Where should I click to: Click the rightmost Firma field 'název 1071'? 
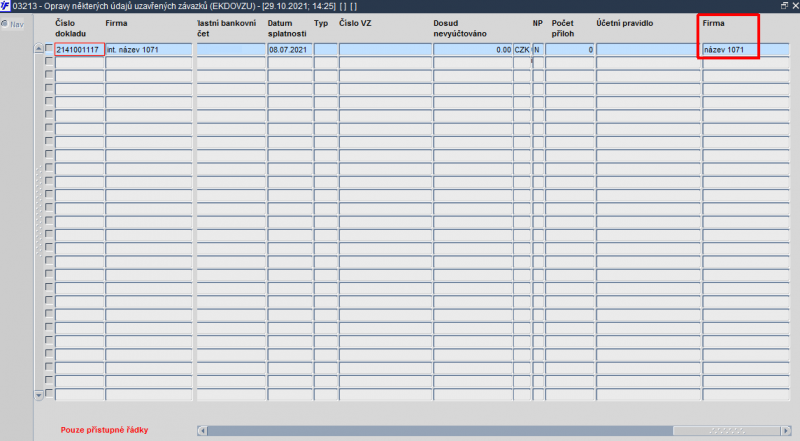(x=746, y=50)
